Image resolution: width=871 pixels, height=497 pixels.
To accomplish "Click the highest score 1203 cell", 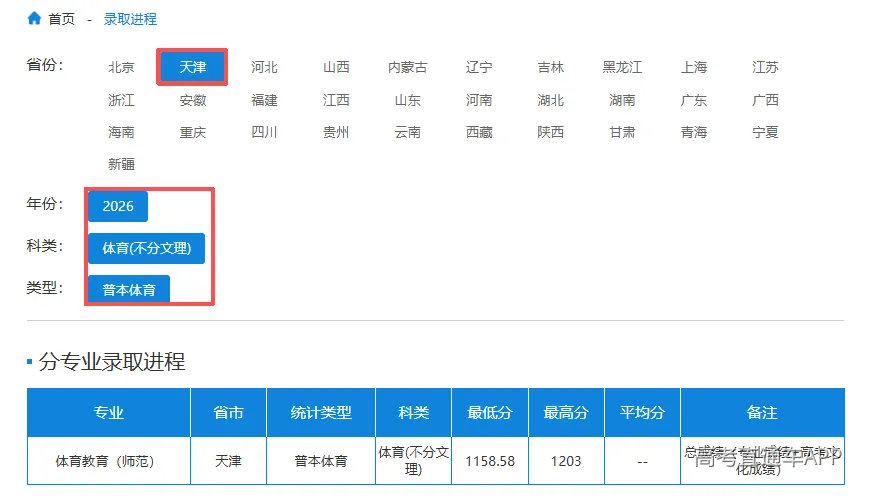I will tap(566, 461).
